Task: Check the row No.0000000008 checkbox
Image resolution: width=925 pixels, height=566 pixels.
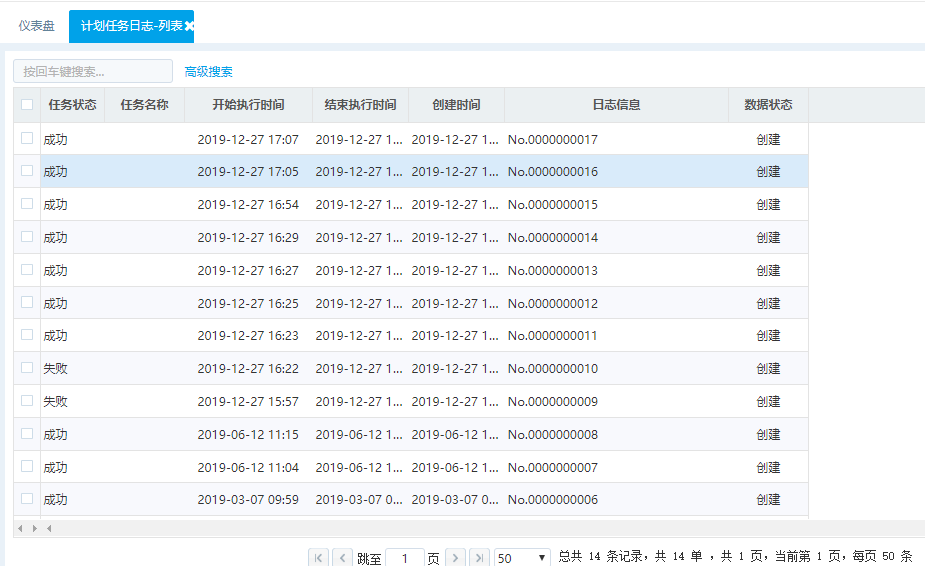Action: pos(27,434)
